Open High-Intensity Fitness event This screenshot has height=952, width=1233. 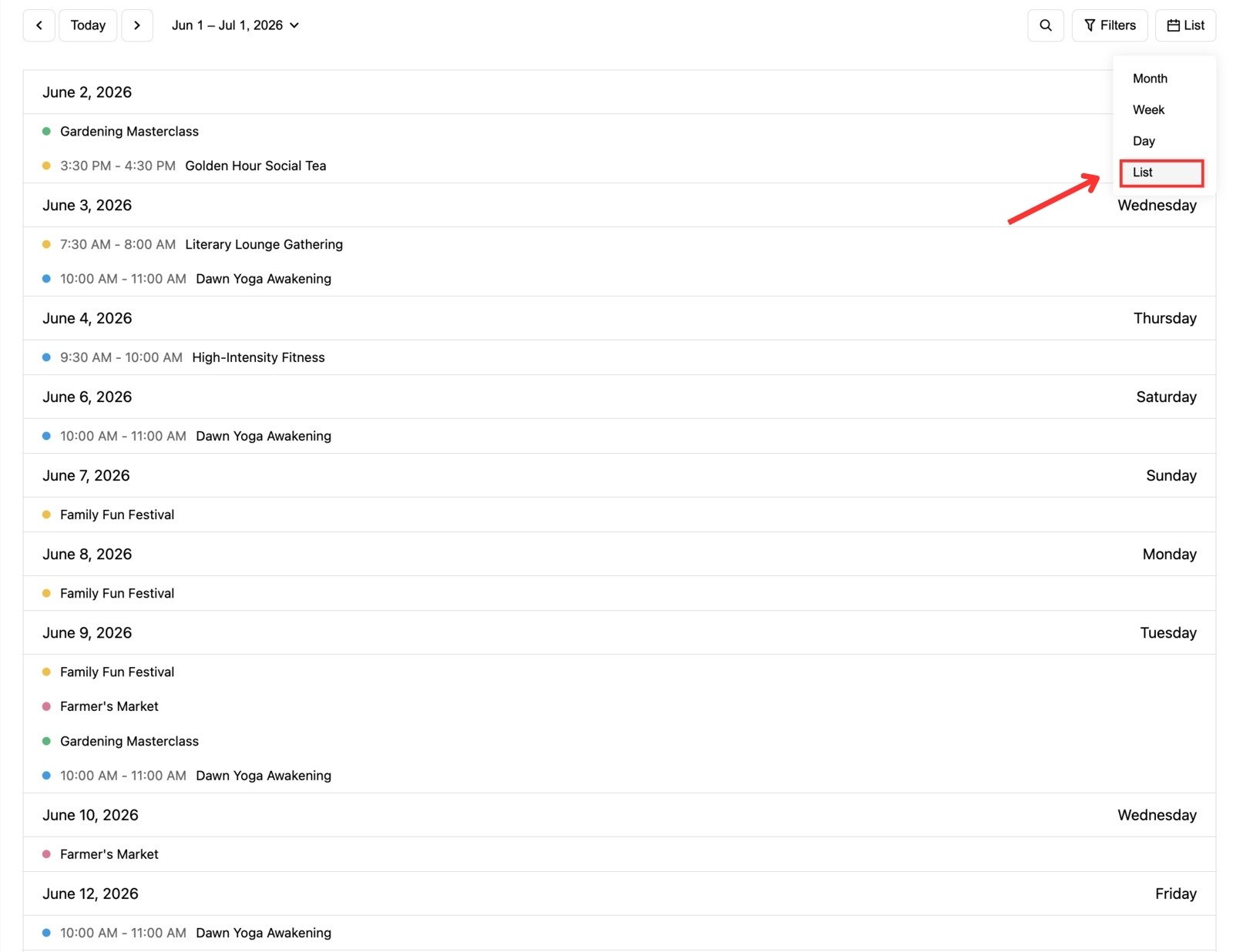pos(258,357)
